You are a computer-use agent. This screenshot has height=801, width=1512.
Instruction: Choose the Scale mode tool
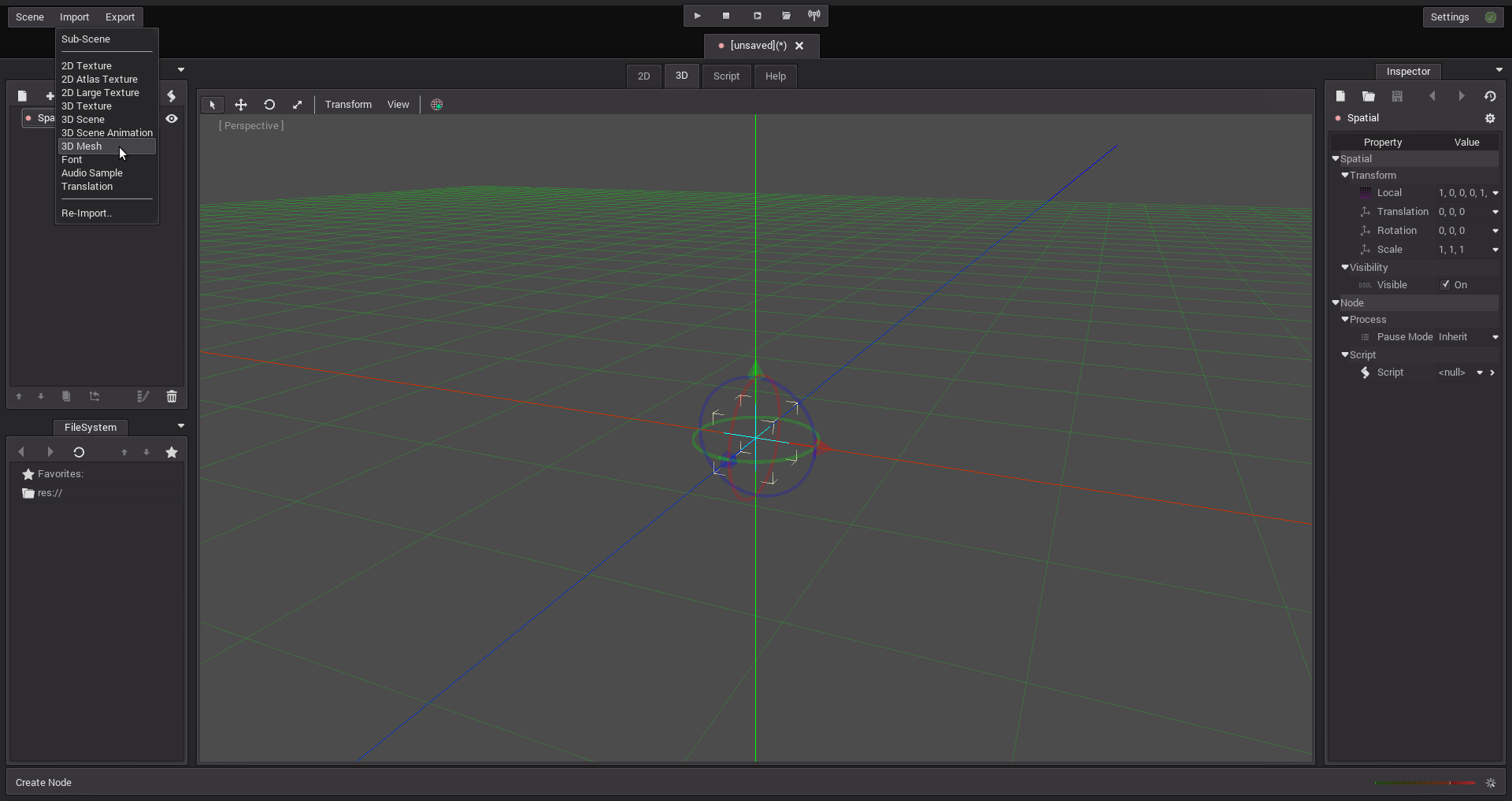coord(298,105)
